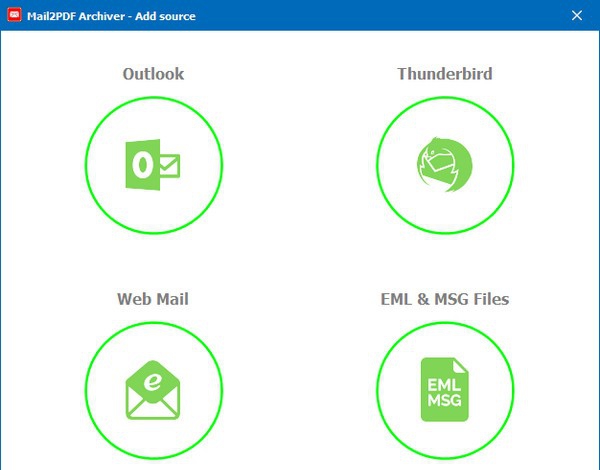Viewport: 600px width, 470px height.
Task: Select the Thunderbird source icon
Action: [x=445, y=165]
